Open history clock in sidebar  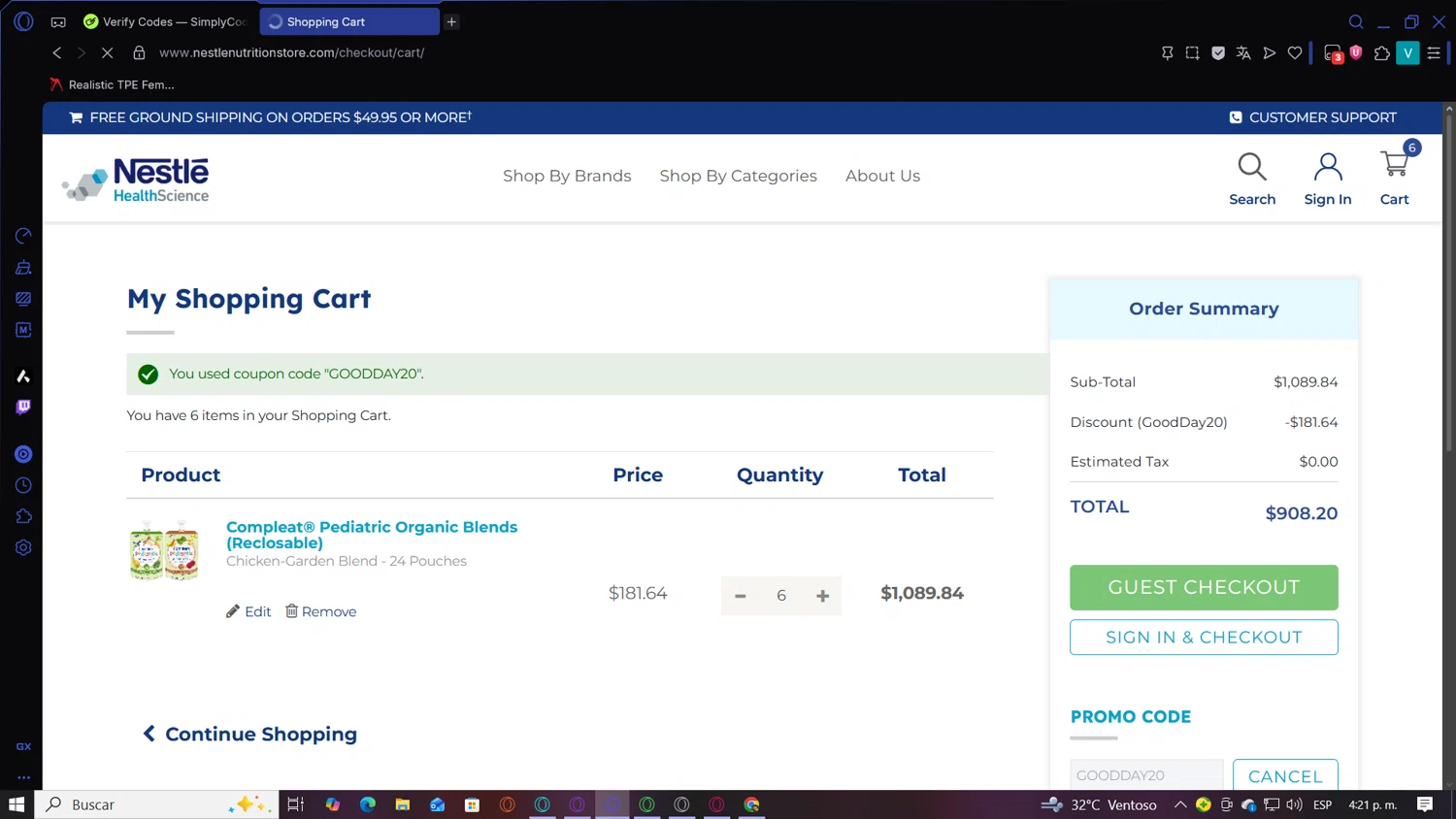pos(23,485)
